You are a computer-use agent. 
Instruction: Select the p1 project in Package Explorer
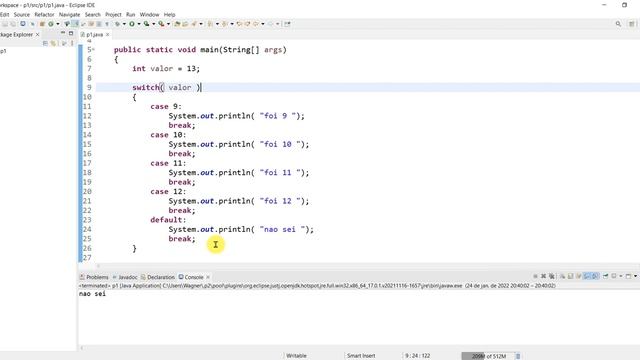[x=3, y=51]
